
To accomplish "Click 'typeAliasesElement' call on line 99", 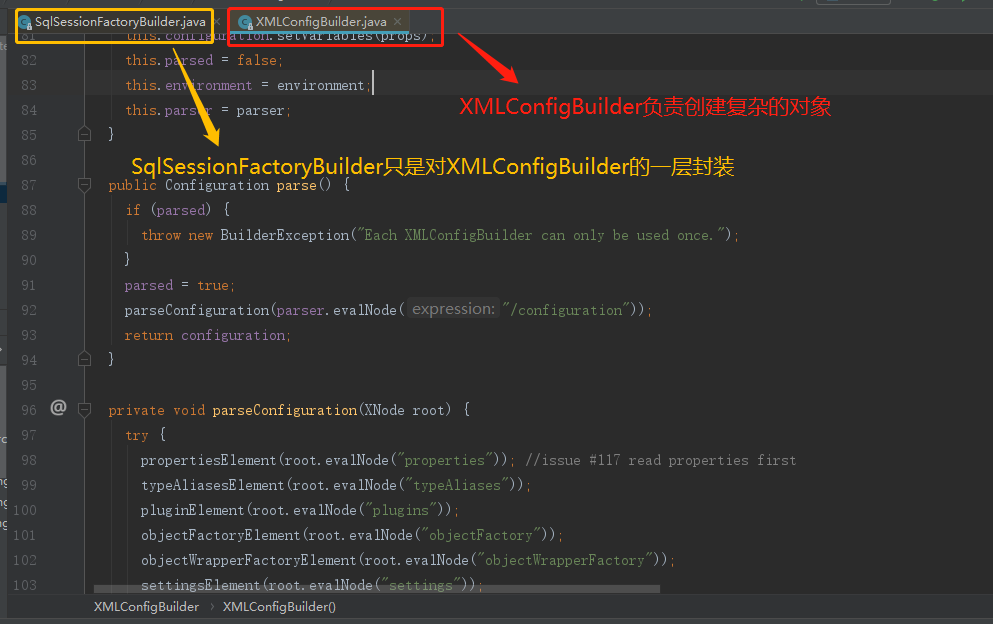I will pyautogui.click(x=212, y=485).
